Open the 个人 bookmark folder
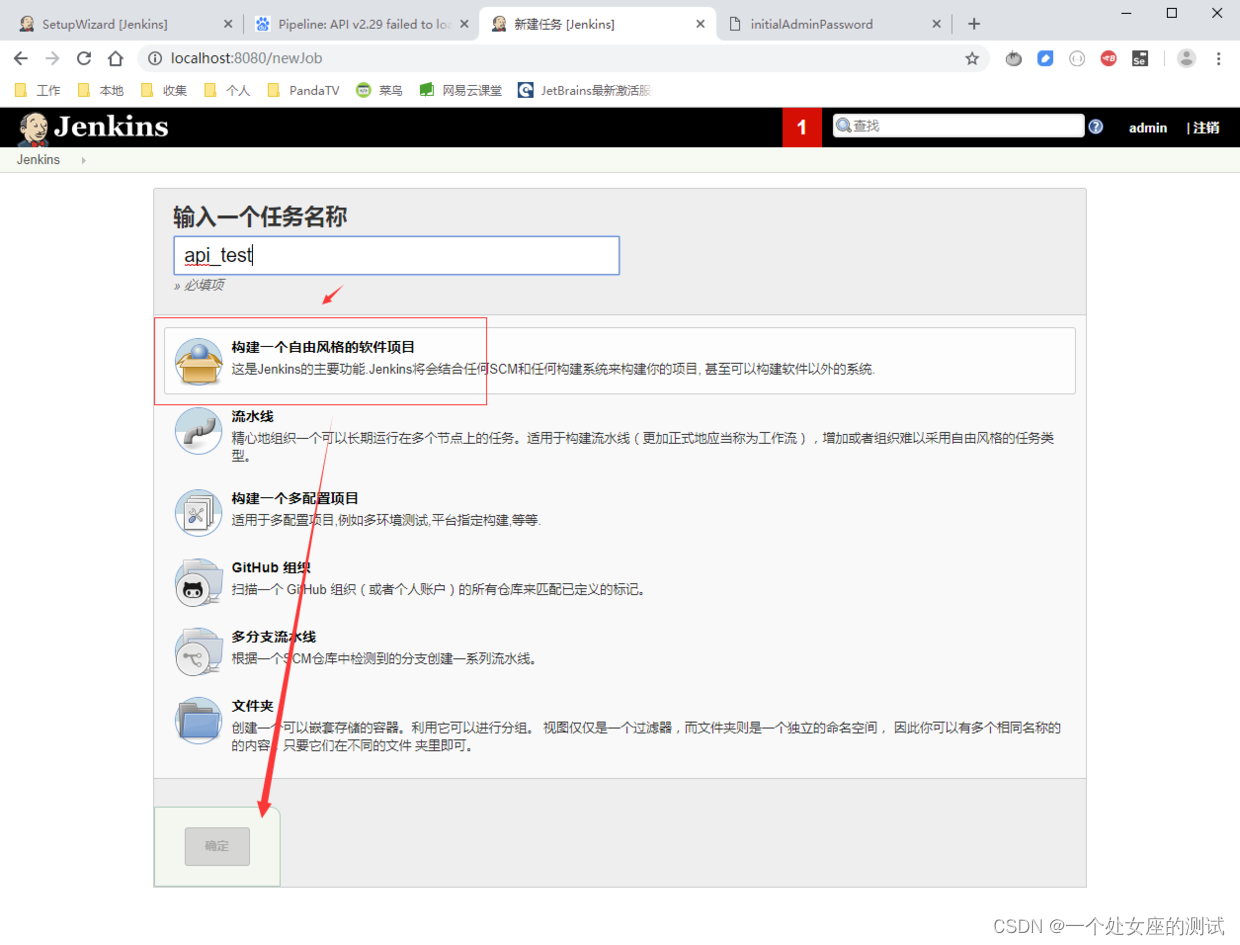 [x=227, y=90]
